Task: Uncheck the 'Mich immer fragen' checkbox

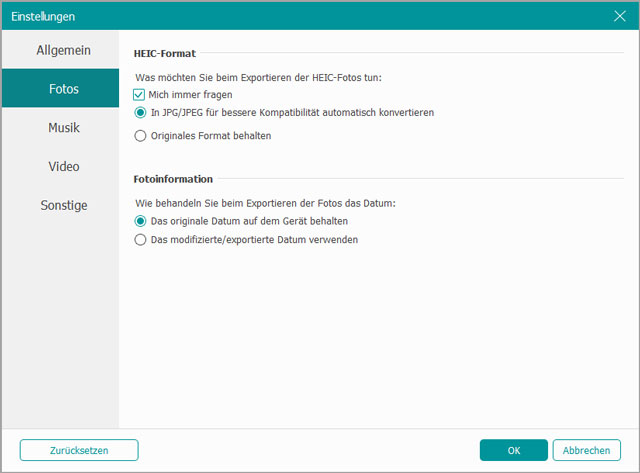Action: (x=139, y=95)
